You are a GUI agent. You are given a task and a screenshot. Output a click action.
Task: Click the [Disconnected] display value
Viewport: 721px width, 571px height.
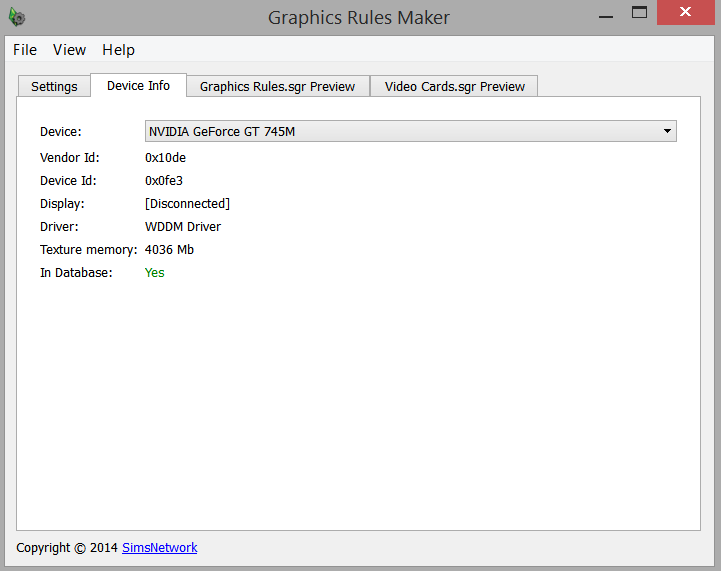click(x=187, y=204)
